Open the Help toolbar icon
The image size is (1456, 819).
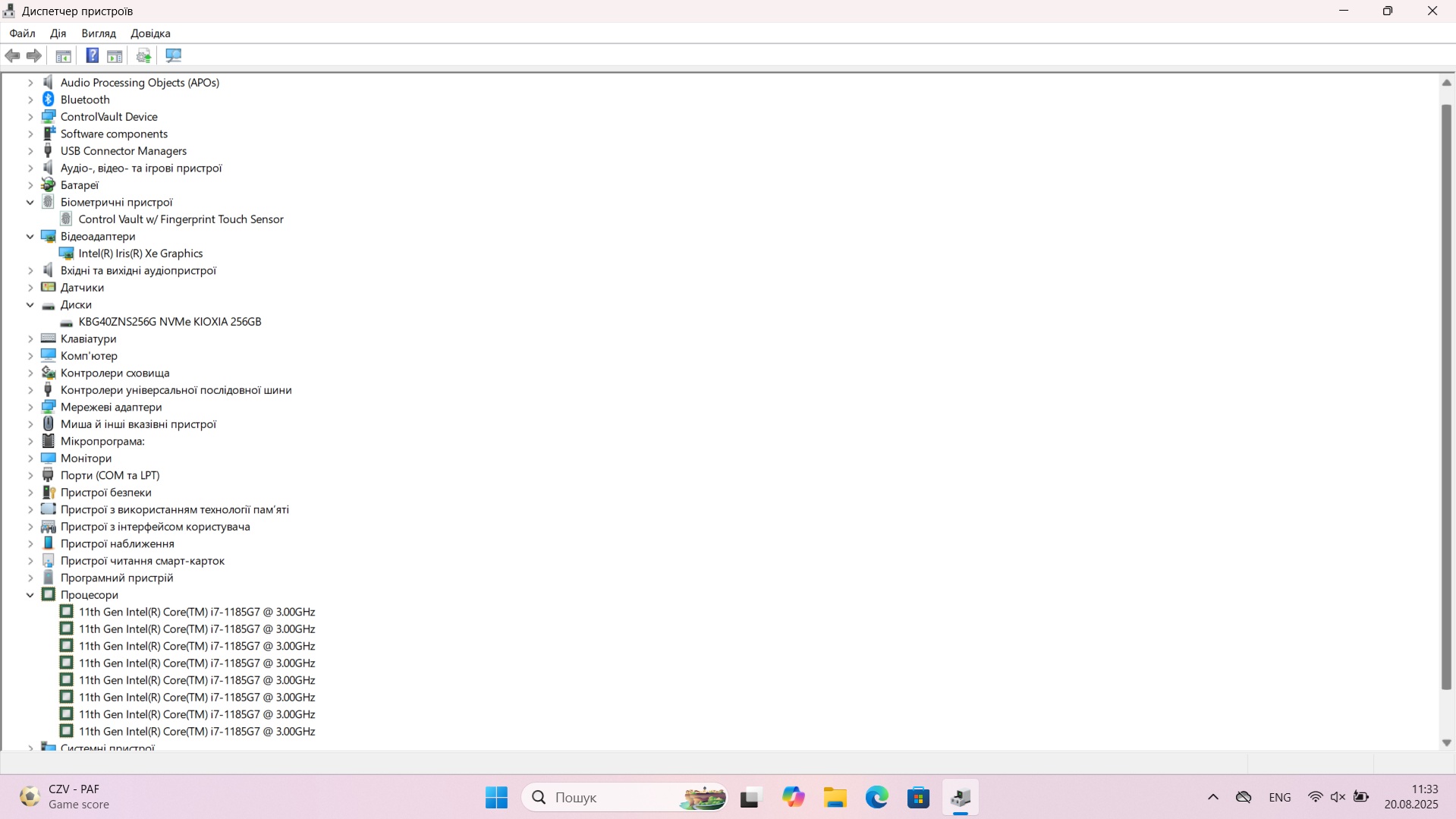(x=92, y=55)
